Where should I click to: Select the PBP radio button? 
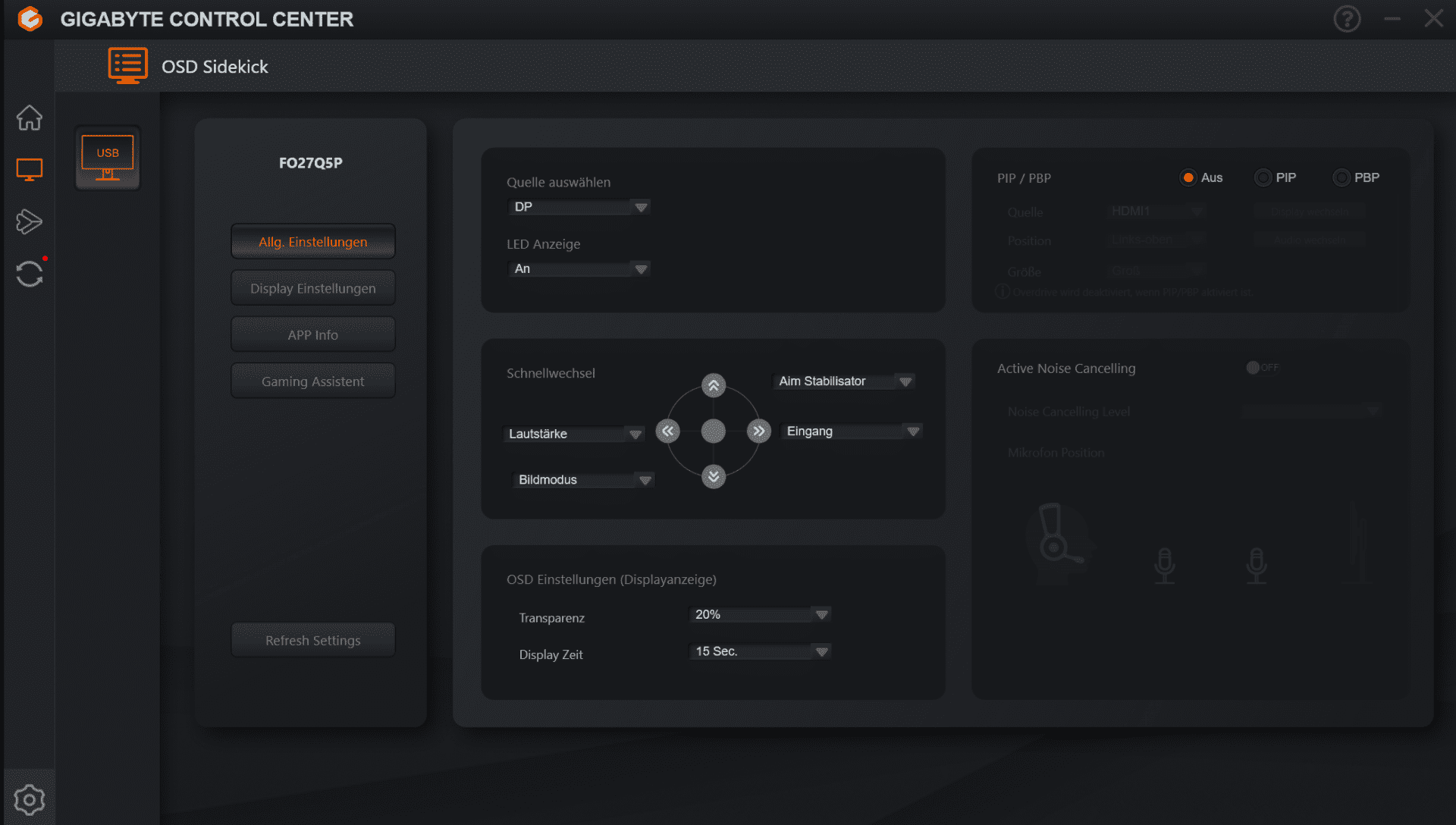pyautogui.click(x=1341, y=177)
